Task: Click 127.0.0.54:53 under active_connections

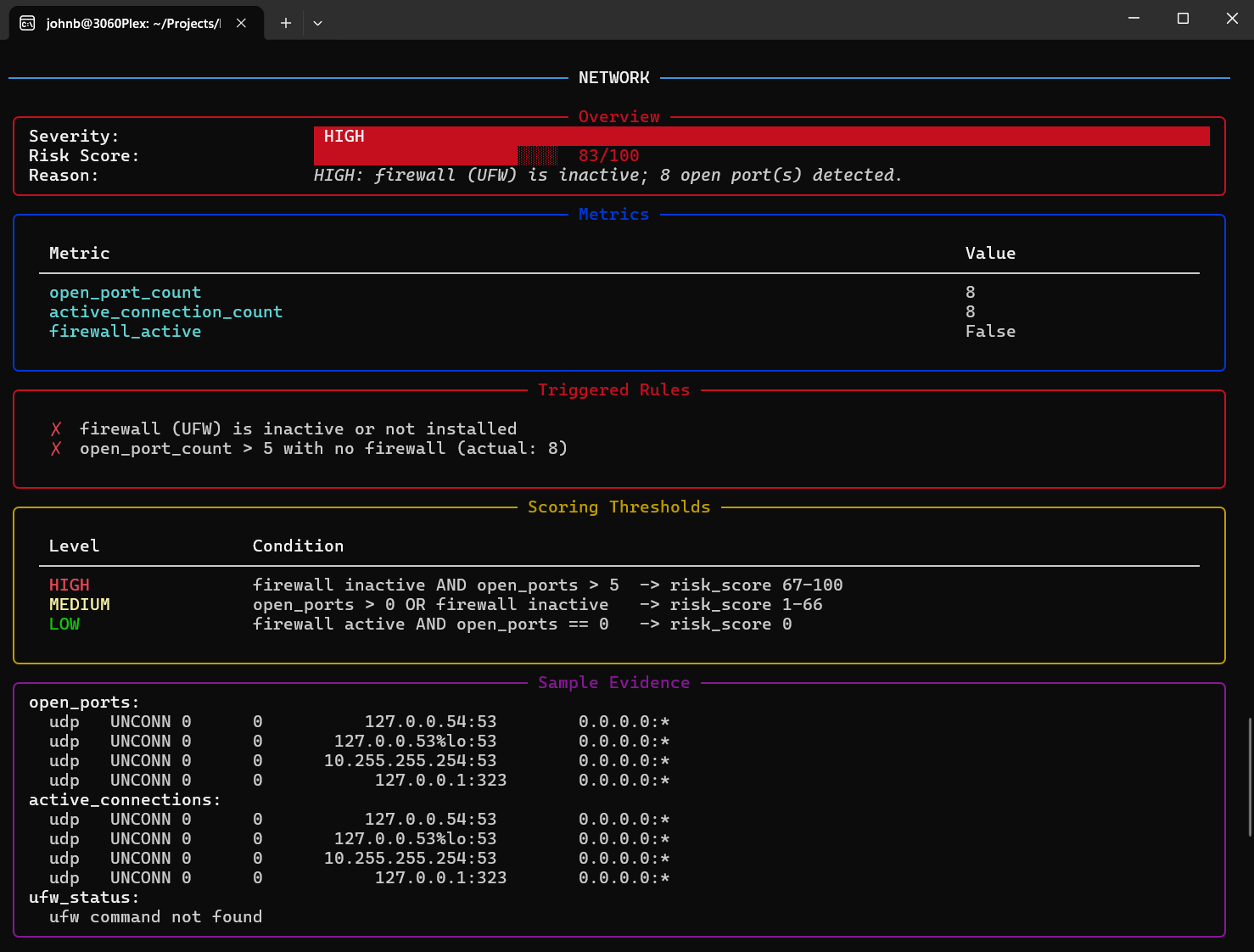Action: pos(430,820)
